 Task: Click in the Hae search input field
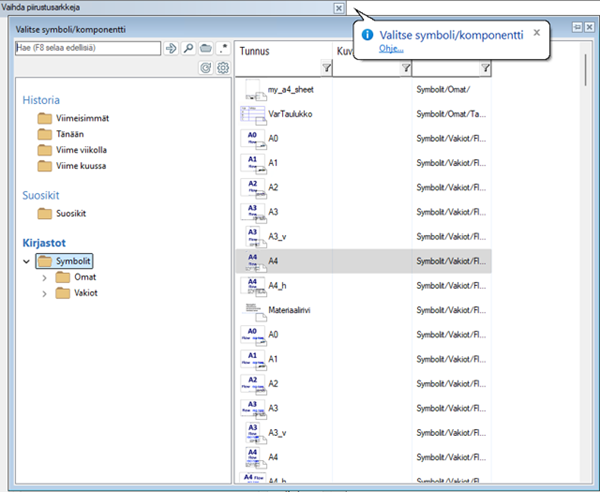pyautogui.click(x=87, y=48)
